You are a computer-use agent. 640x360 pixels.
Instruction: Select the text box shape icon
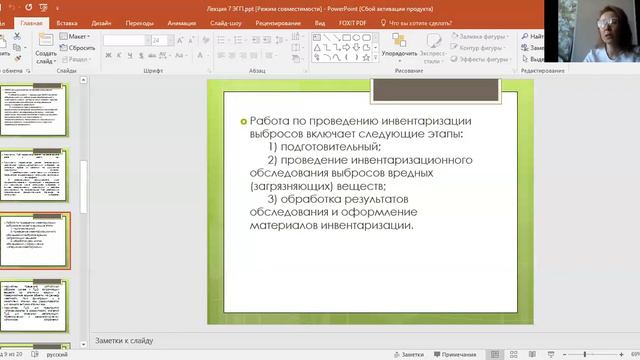click(x=317, y=38)
